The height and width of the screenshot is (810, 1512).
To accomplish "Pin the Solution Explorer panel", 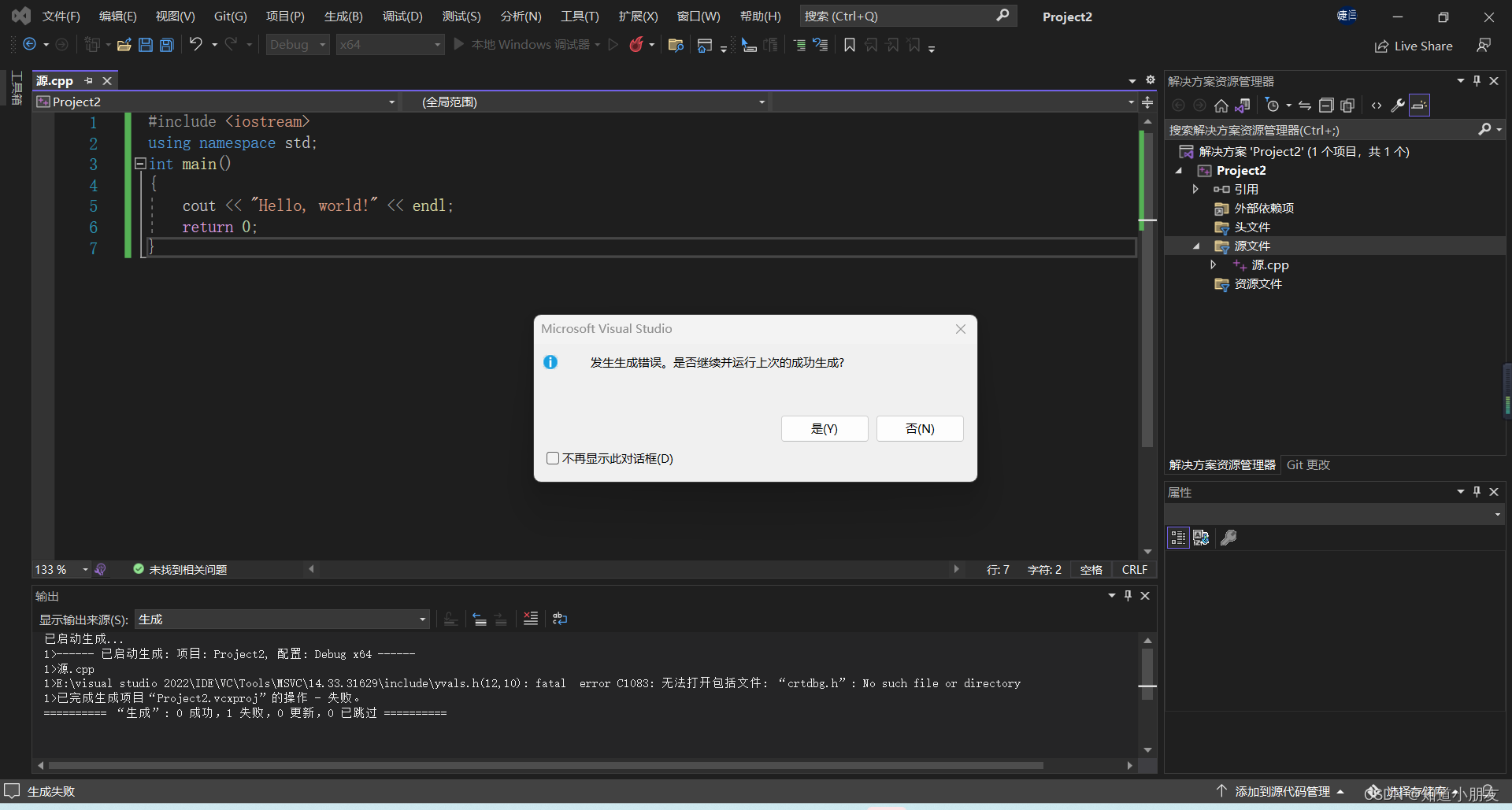I will click(1477, 80).
